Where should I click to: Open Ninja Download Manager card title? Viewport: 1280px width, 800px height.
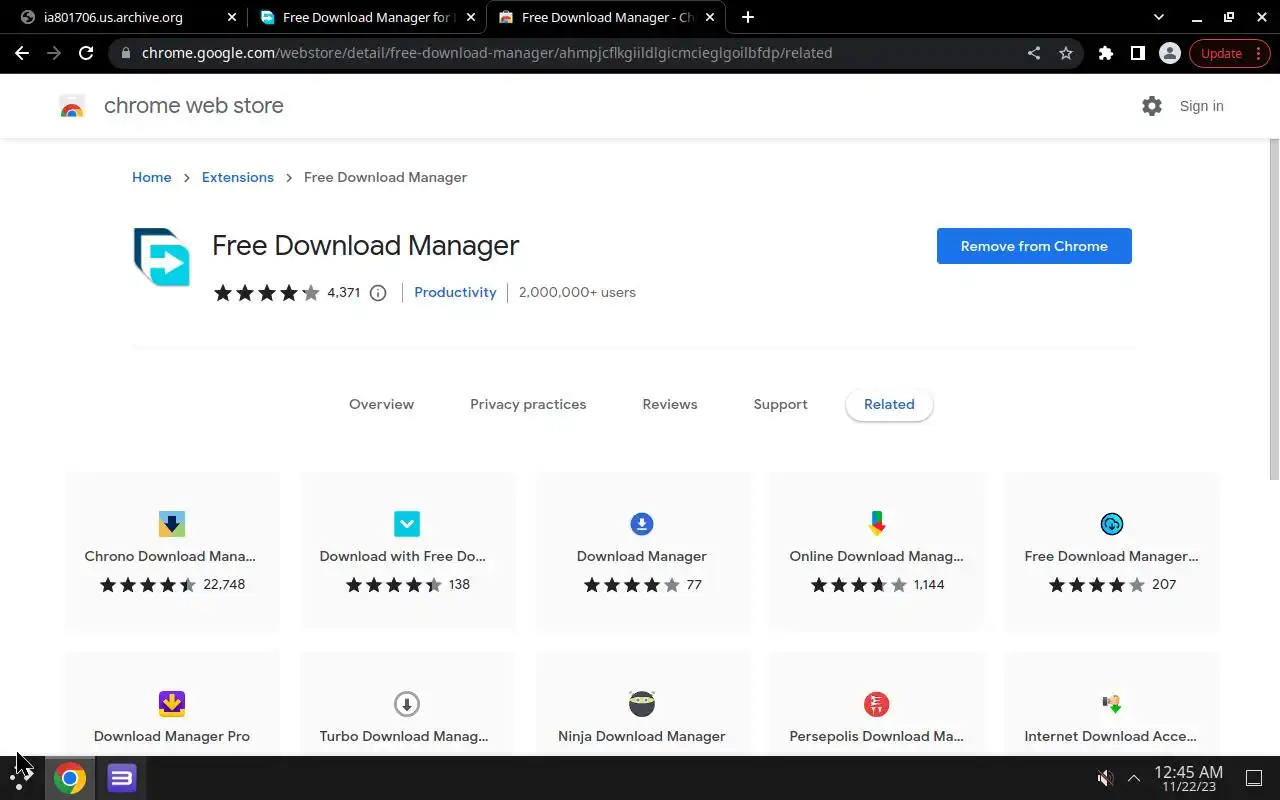[x=641, y=736]
